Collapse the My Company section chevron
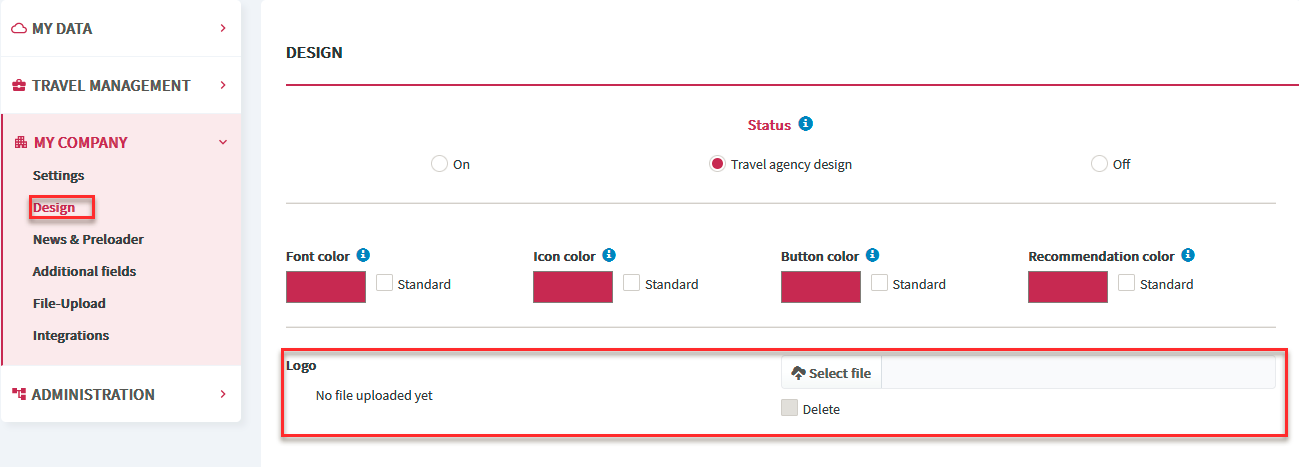The image size is (1299, 467). click(223, 142)
